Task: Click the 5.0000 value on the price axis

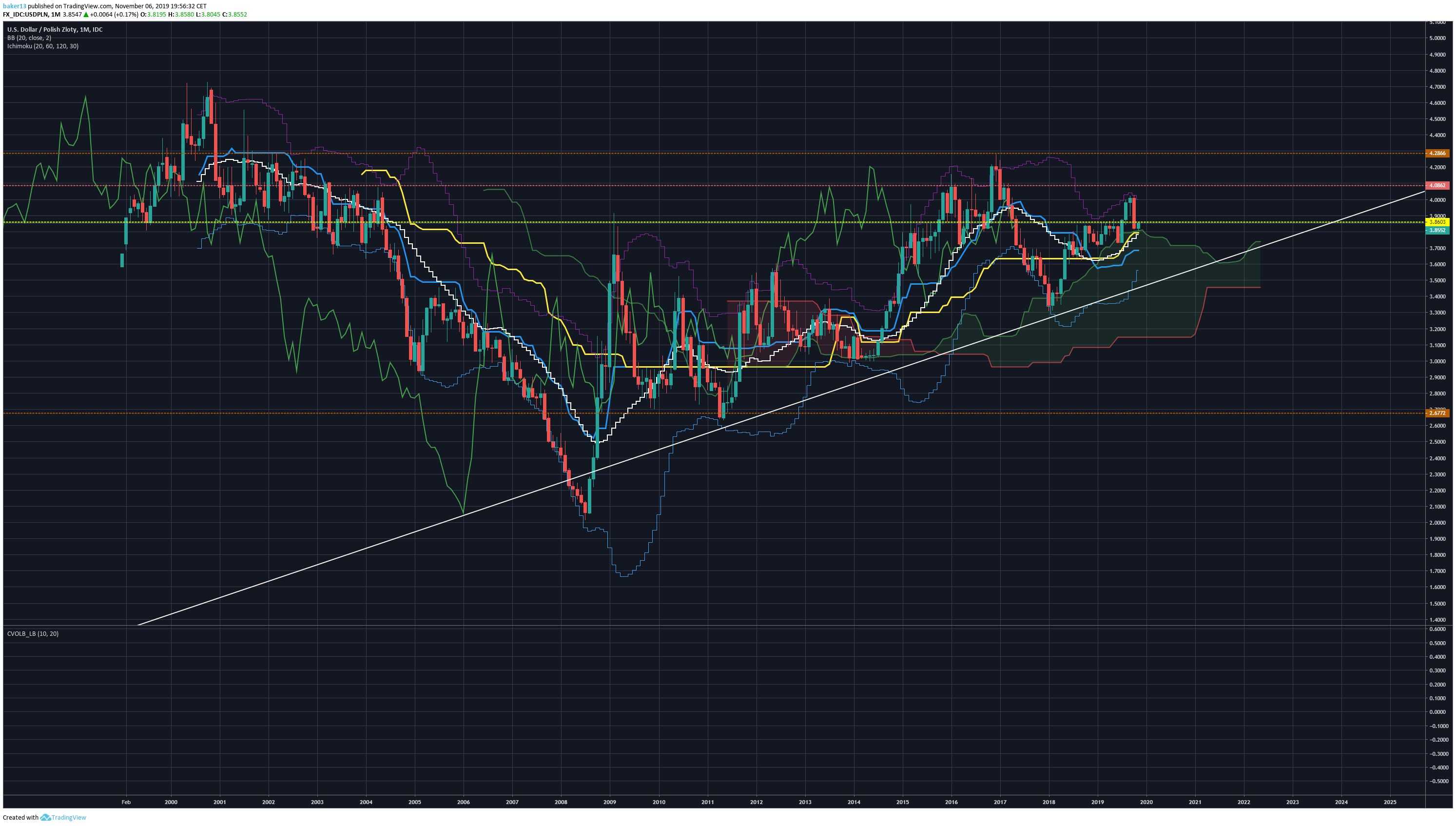Action: click(x=1437, y=38)
